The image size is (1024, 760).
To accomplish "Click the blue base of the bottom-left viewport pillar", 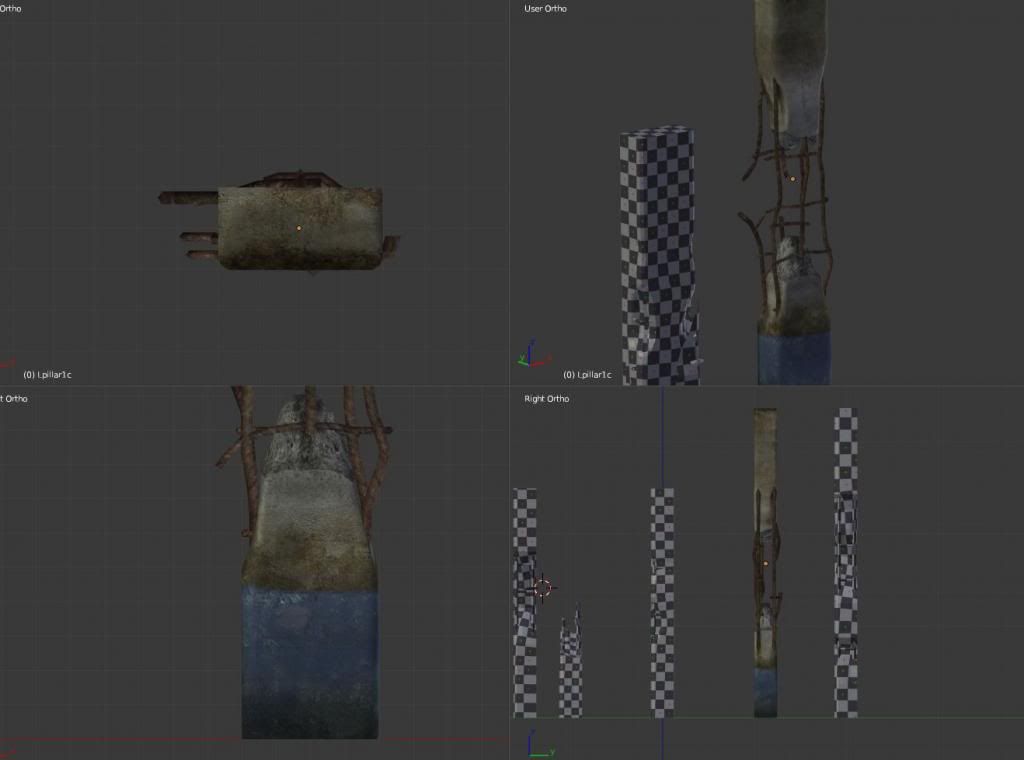I will pyautogui.click(x=309, y=660).
